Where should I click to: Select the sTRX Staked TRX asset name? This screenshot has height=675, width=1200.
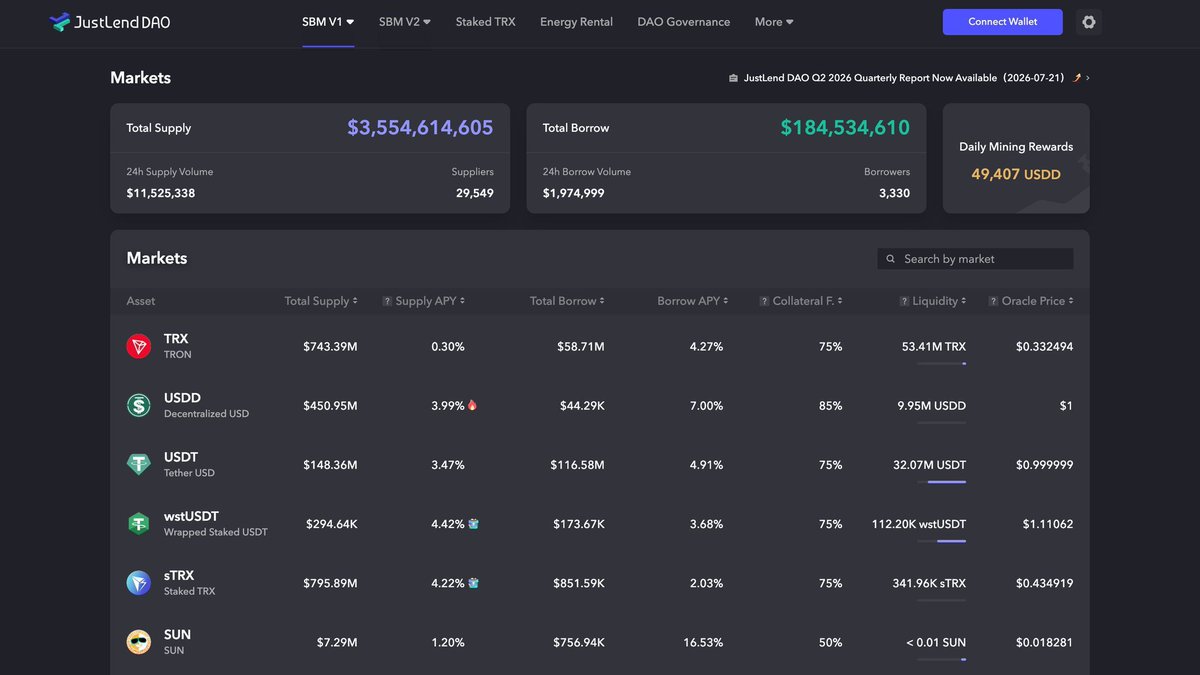[190, 583]
